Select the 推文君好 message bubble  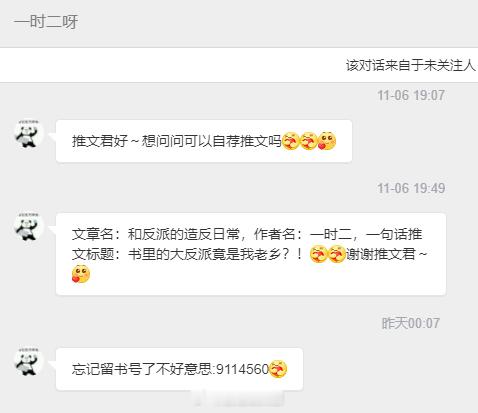pos(204,141)
